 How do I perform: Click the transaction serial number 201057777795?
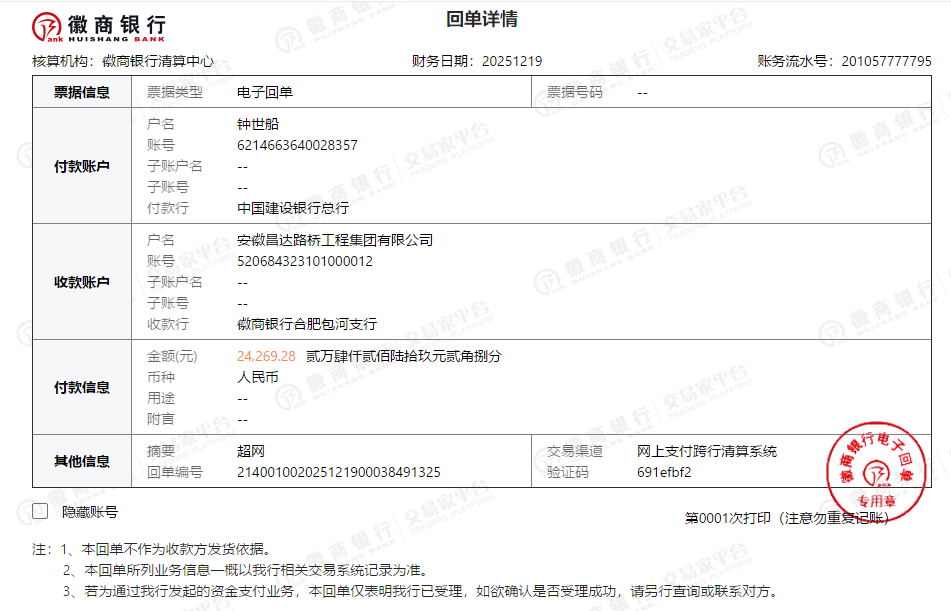click(886, 61)
